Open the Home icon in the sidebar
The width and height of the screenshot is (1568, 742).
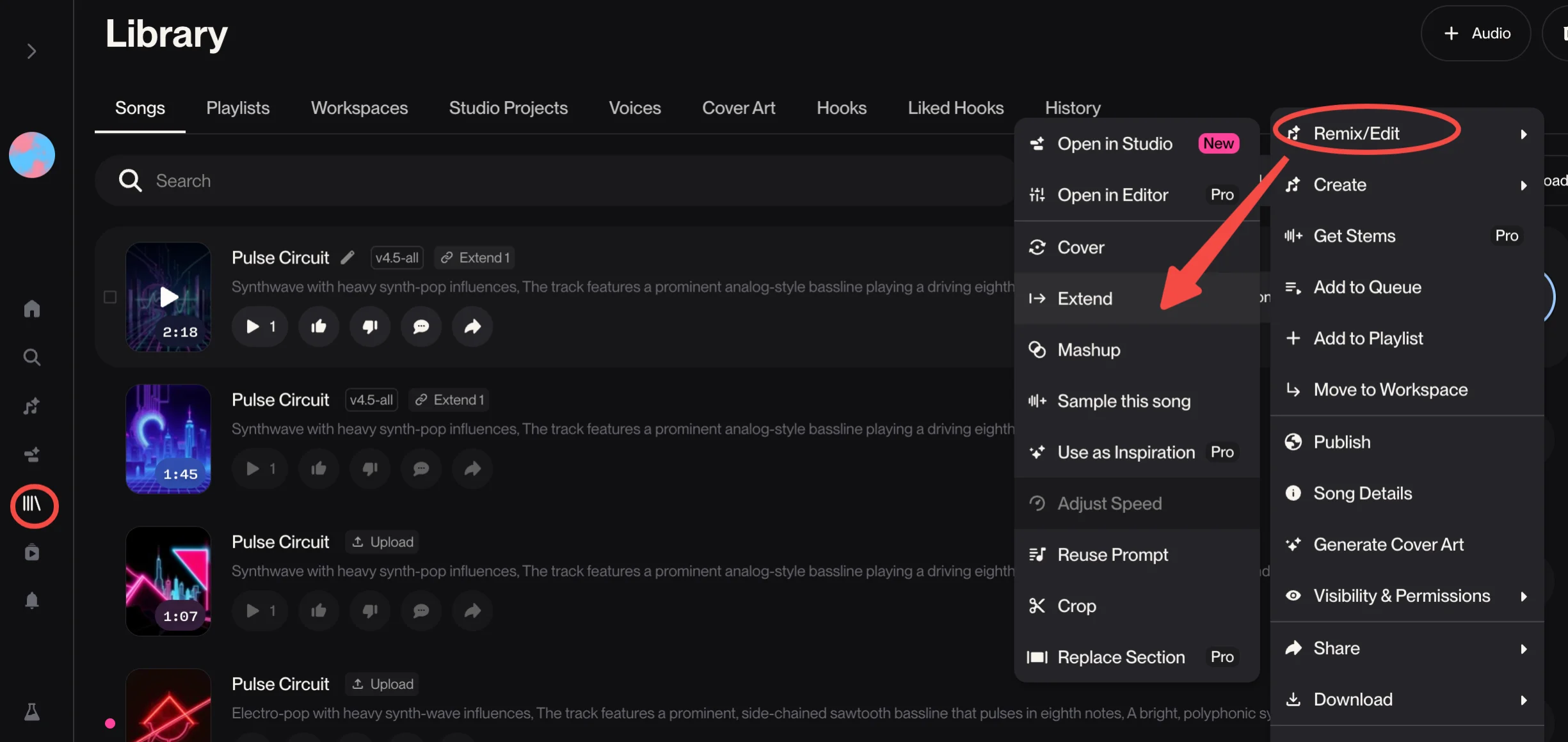coord(32,309)
